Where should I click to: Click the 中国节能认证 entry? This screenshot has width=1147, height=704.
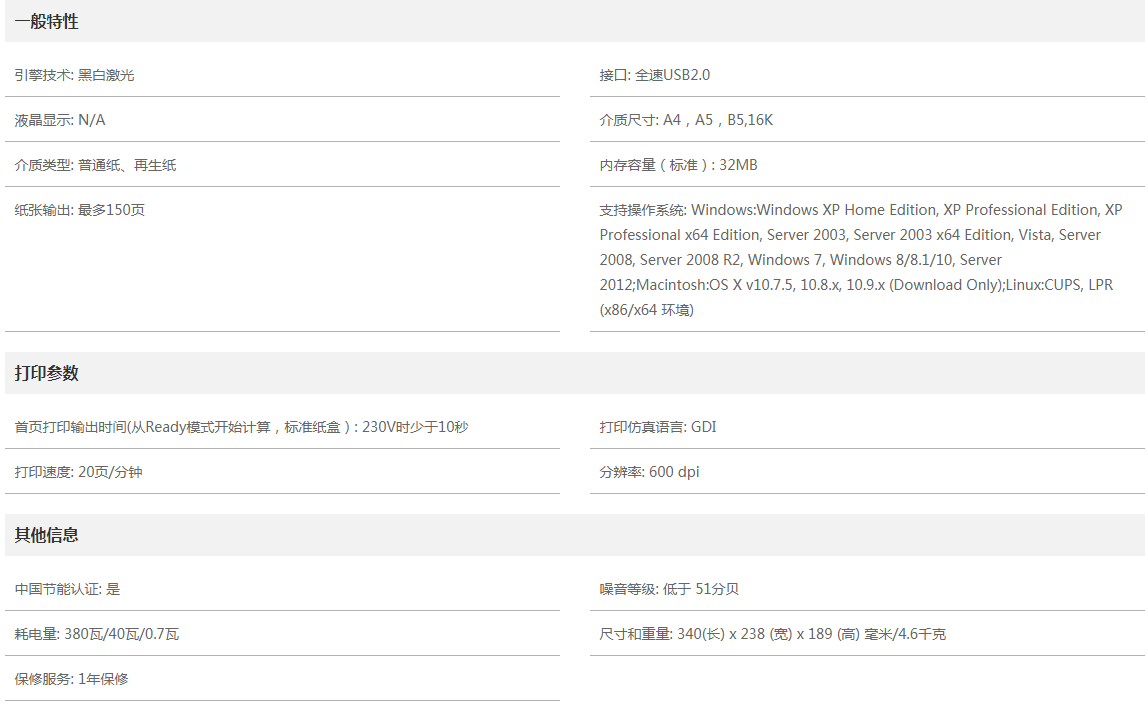pyautogui.click(x=68, y=589)
